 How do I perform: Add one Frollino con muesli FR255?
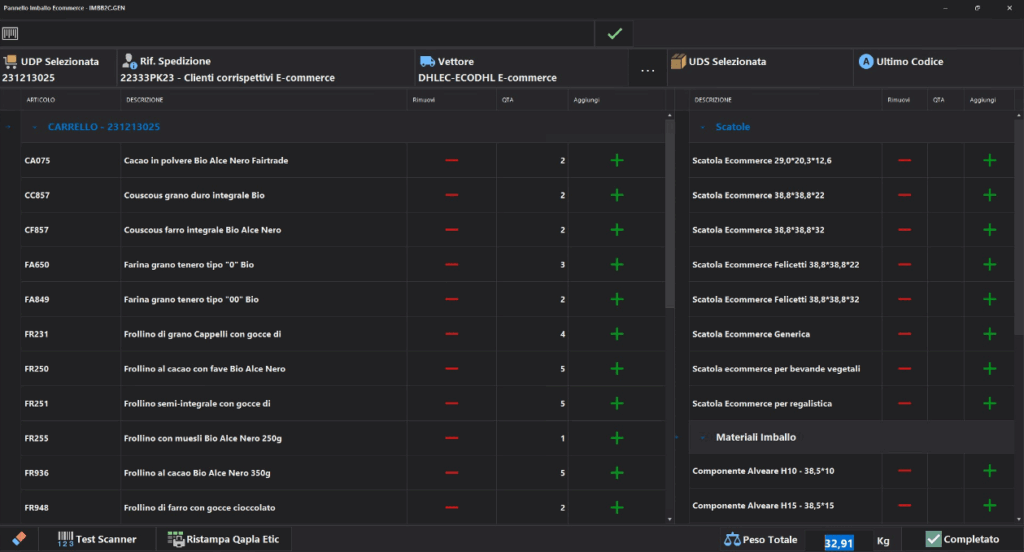click(x=616, y=438)
